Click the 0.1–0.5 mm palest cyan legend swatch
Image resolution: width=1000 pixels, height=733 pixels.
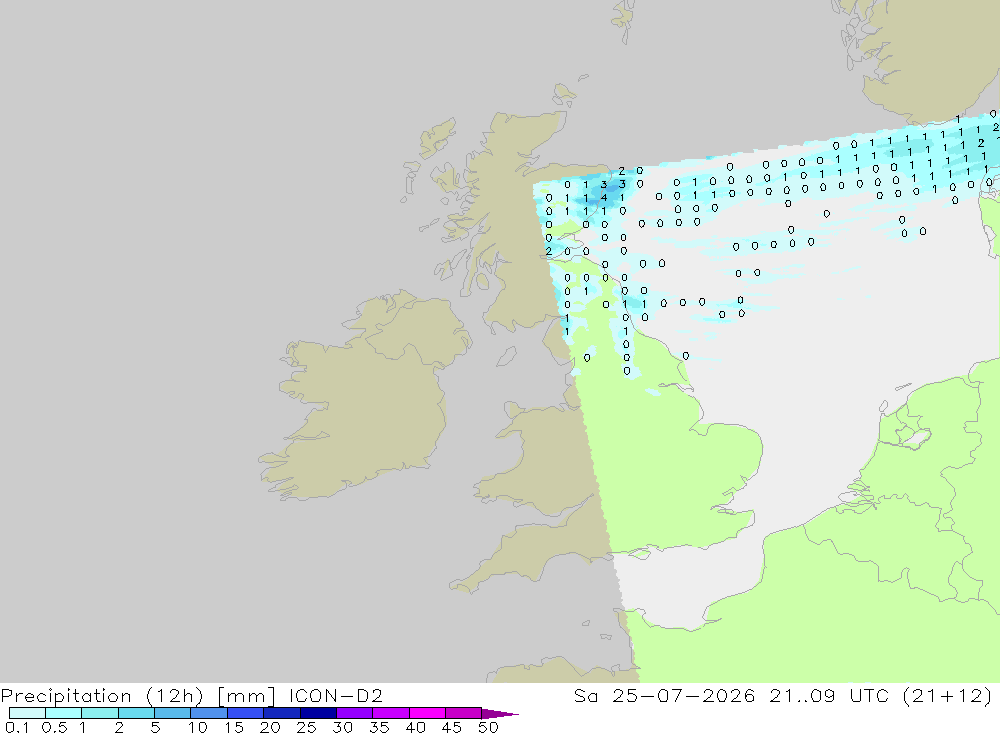27,713
